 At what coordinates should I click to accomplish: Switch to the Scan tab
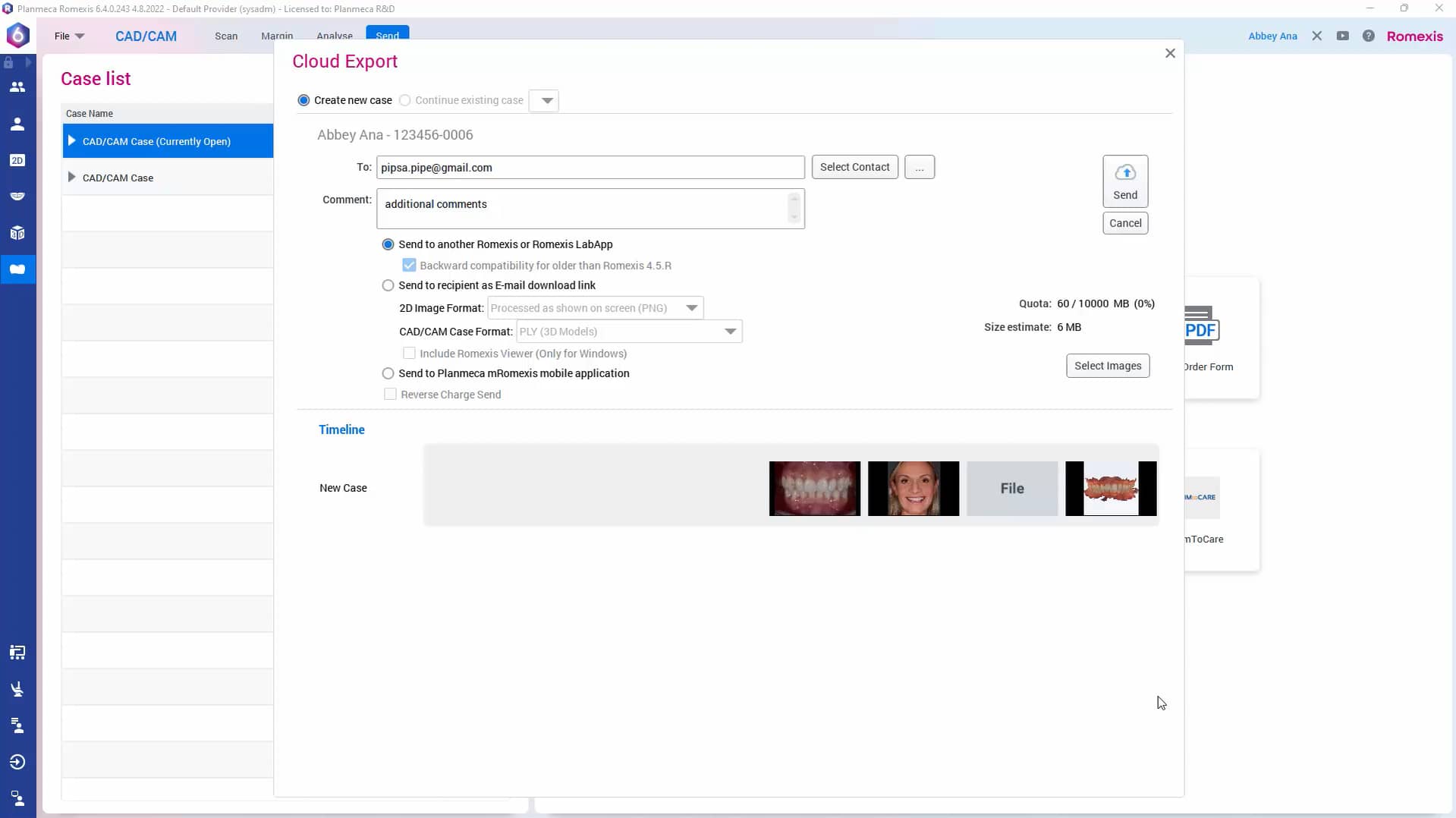225,36
